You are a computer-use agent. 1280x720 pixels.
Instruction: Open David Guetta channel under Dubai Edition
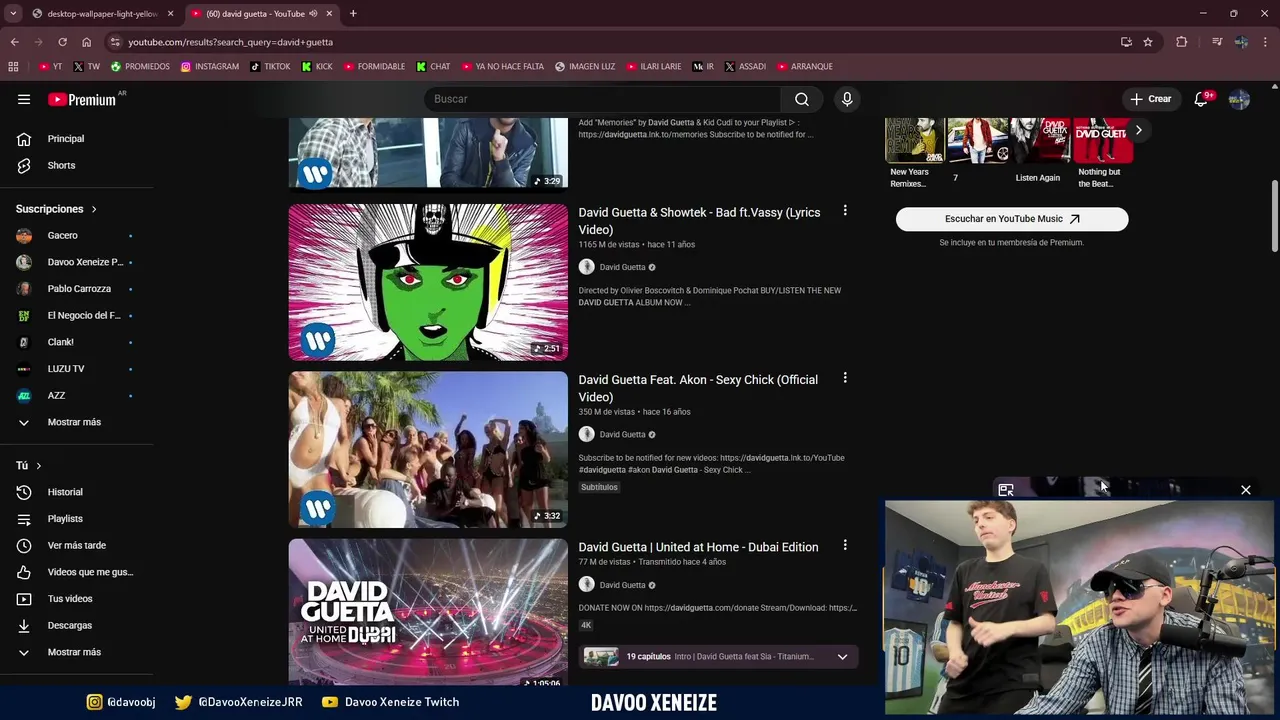click(622, 585)
